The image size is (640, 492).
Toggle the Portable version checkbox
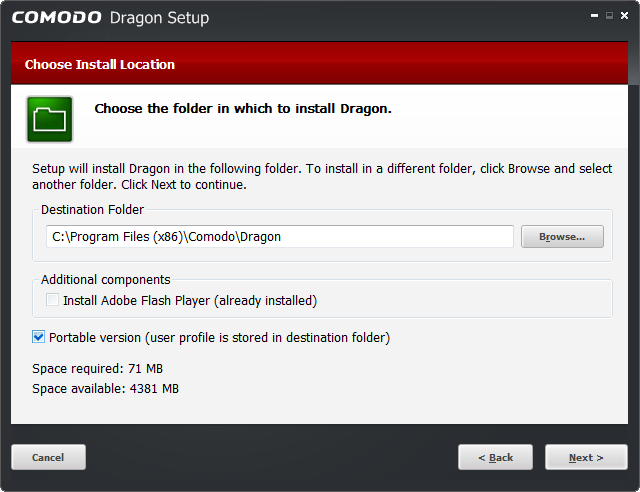pyautogui.click(x=38, y=337)
